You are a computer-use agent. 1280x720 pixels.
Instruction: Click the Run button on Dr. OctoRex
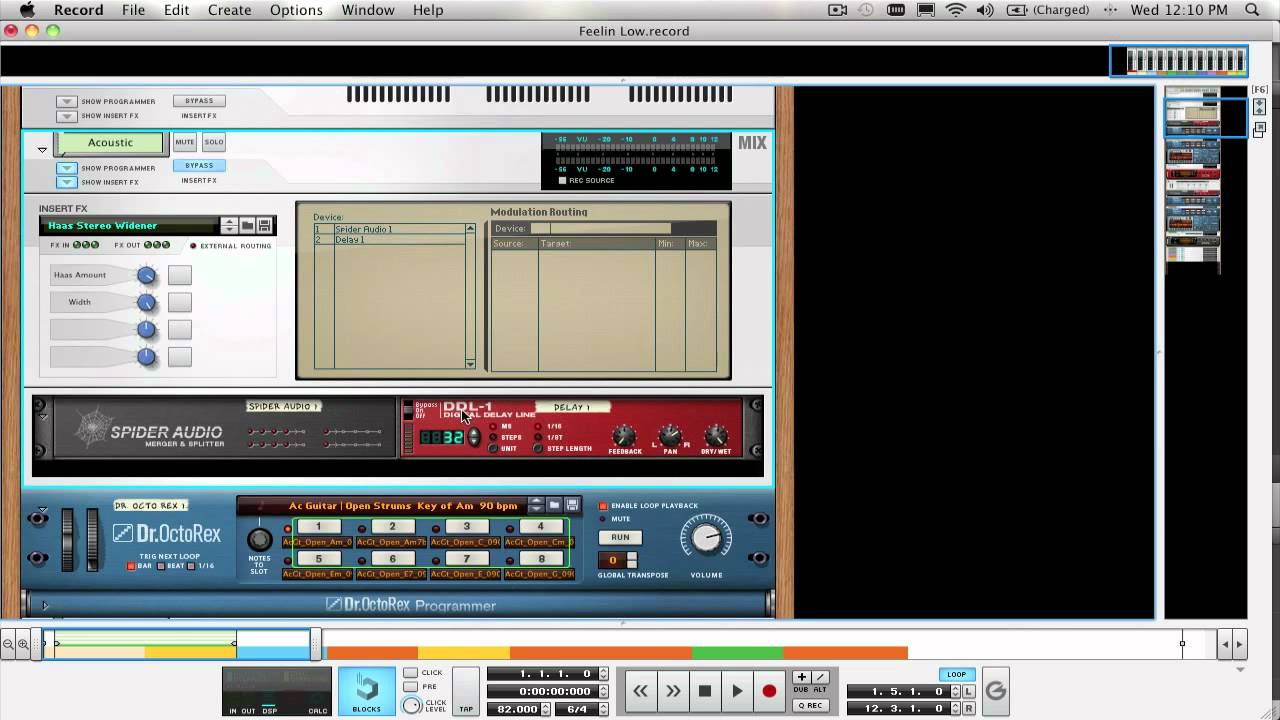point(620,537)
